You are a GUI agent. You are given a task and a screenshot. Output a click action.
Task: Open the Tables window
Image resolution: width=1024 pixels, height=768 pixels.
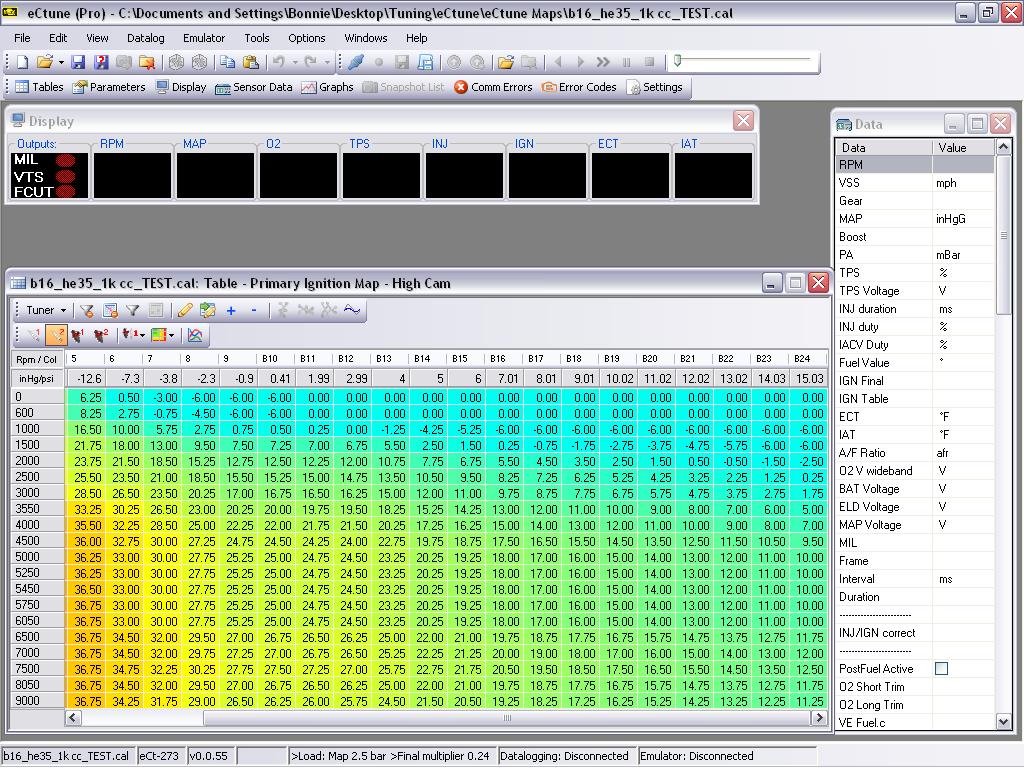click(x=39, y=87)
